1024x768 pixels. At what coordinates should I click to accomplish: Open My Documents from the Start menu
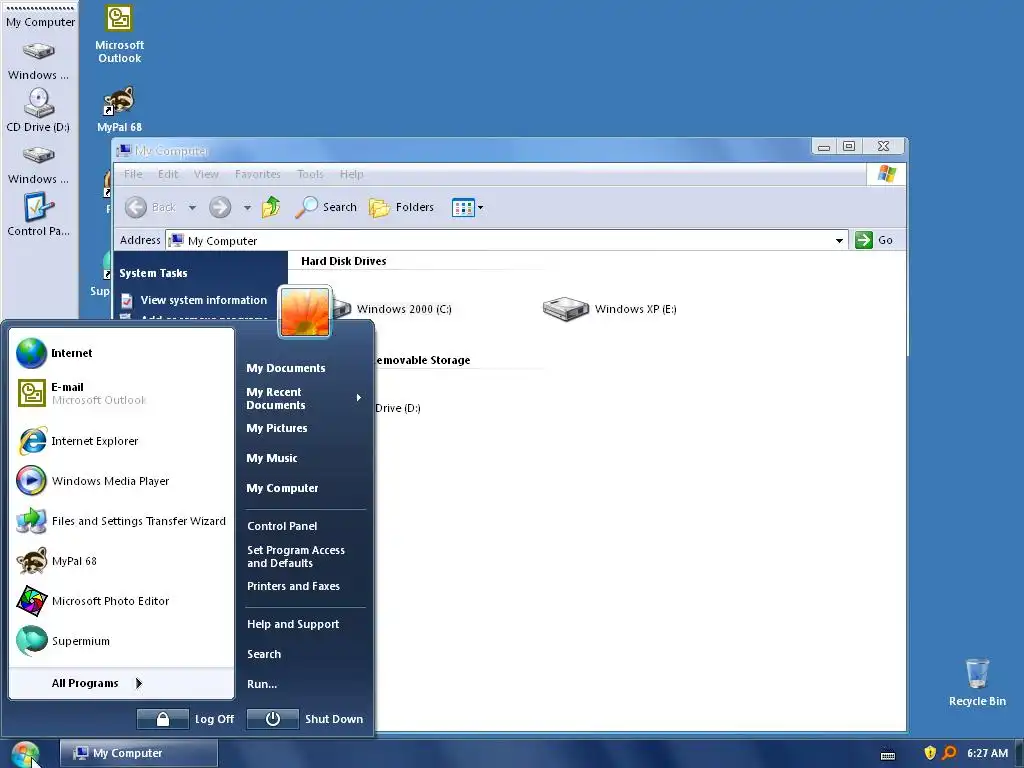[x=285, y=368]
